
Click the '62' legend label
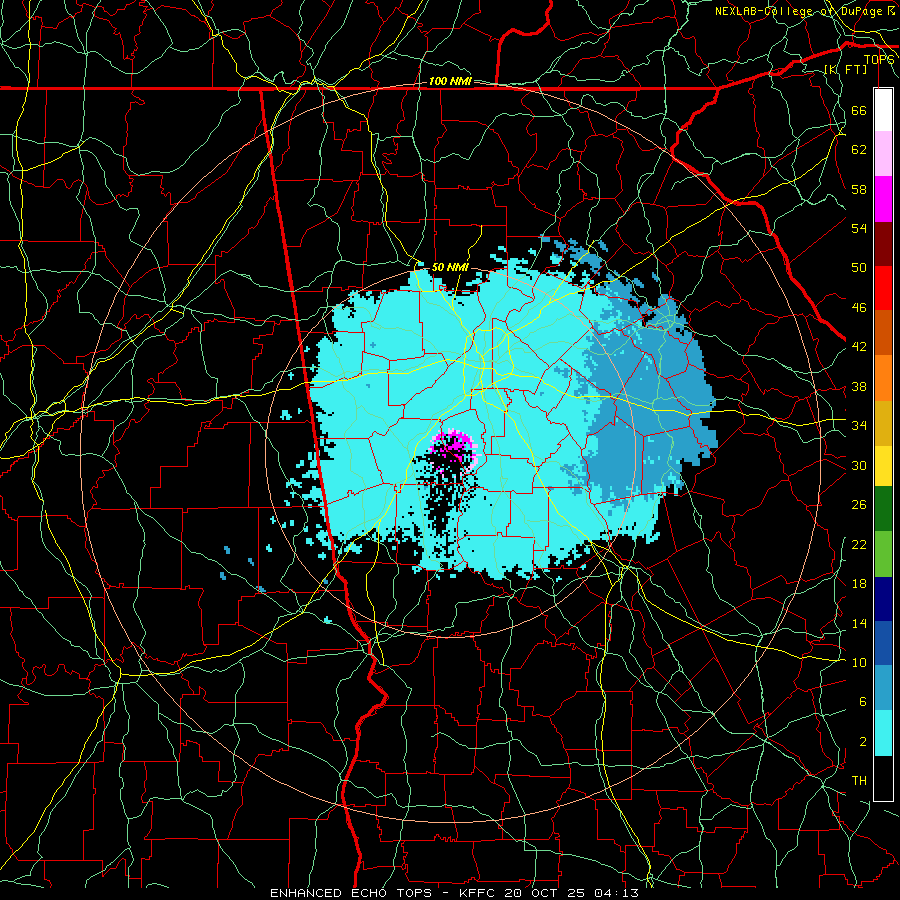[859, 150]
